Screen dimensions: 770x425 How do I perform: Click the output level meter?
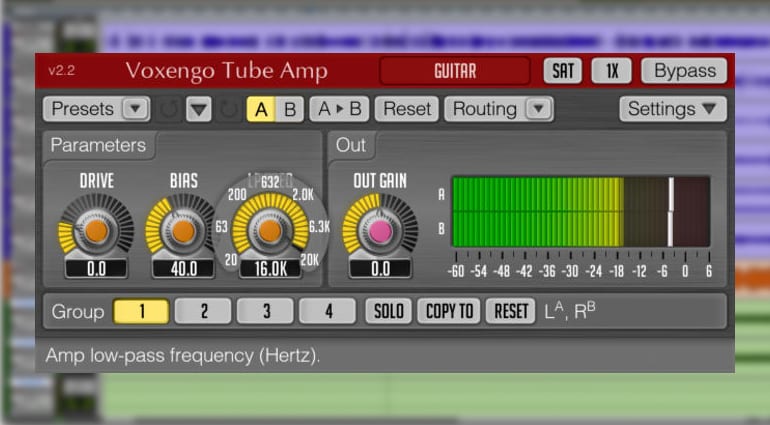pyautogui.click(x=581, y=212)
